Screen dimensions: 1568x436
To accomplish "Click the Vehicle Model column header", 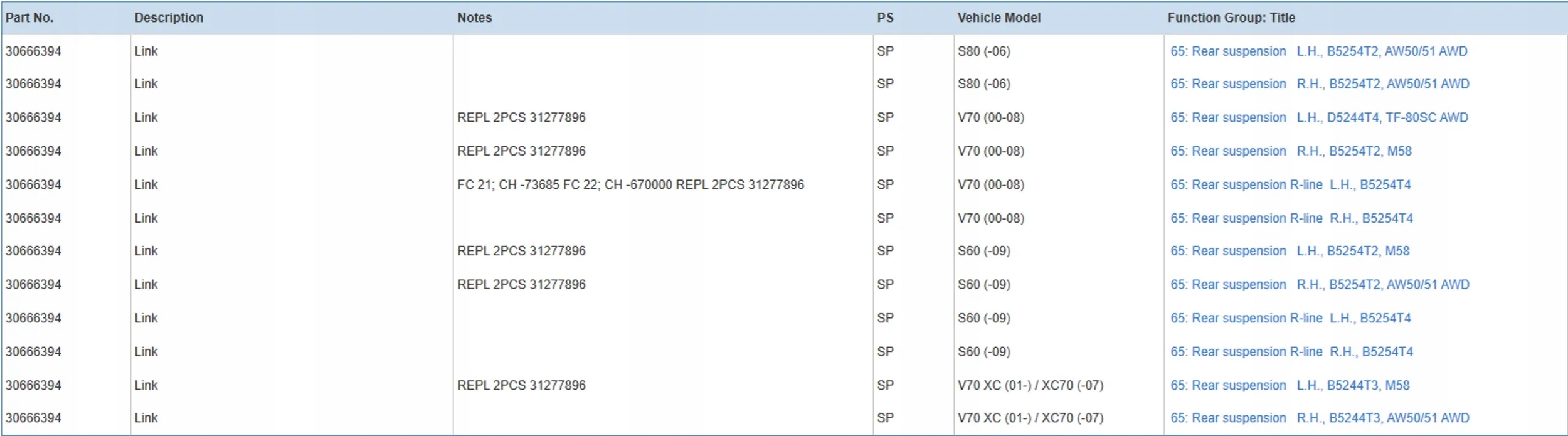I will click(x=999, y=18).
